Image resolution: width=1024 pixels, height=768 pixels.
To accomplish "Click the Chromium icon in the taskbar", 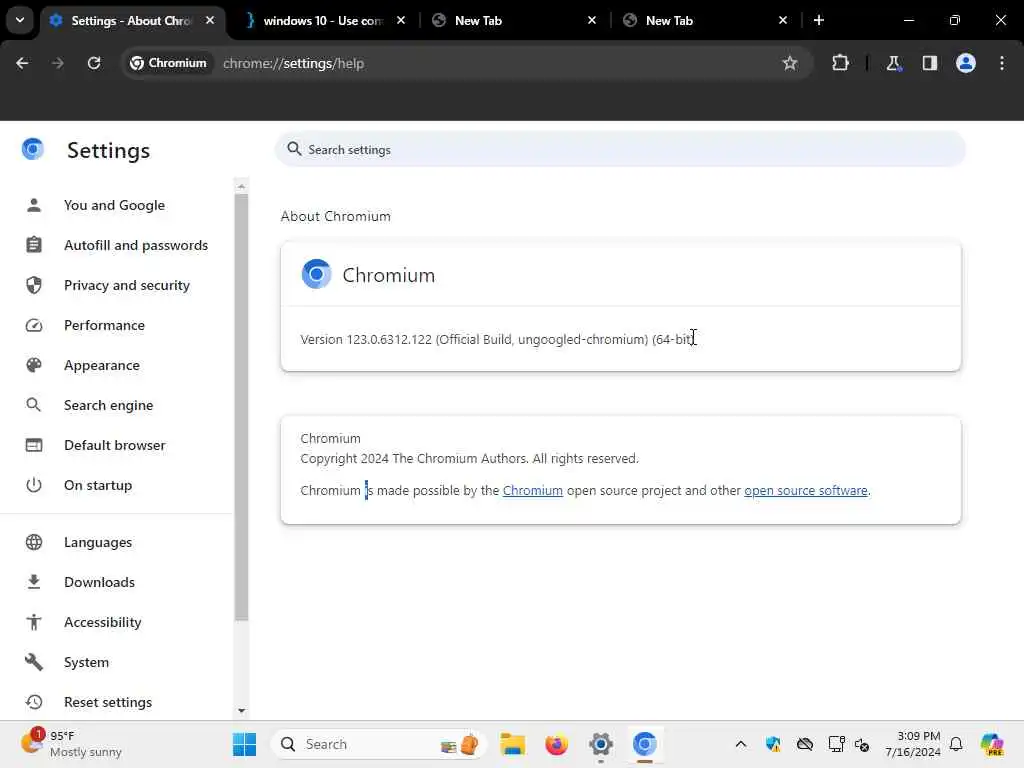I will click(x=645, y=744).
